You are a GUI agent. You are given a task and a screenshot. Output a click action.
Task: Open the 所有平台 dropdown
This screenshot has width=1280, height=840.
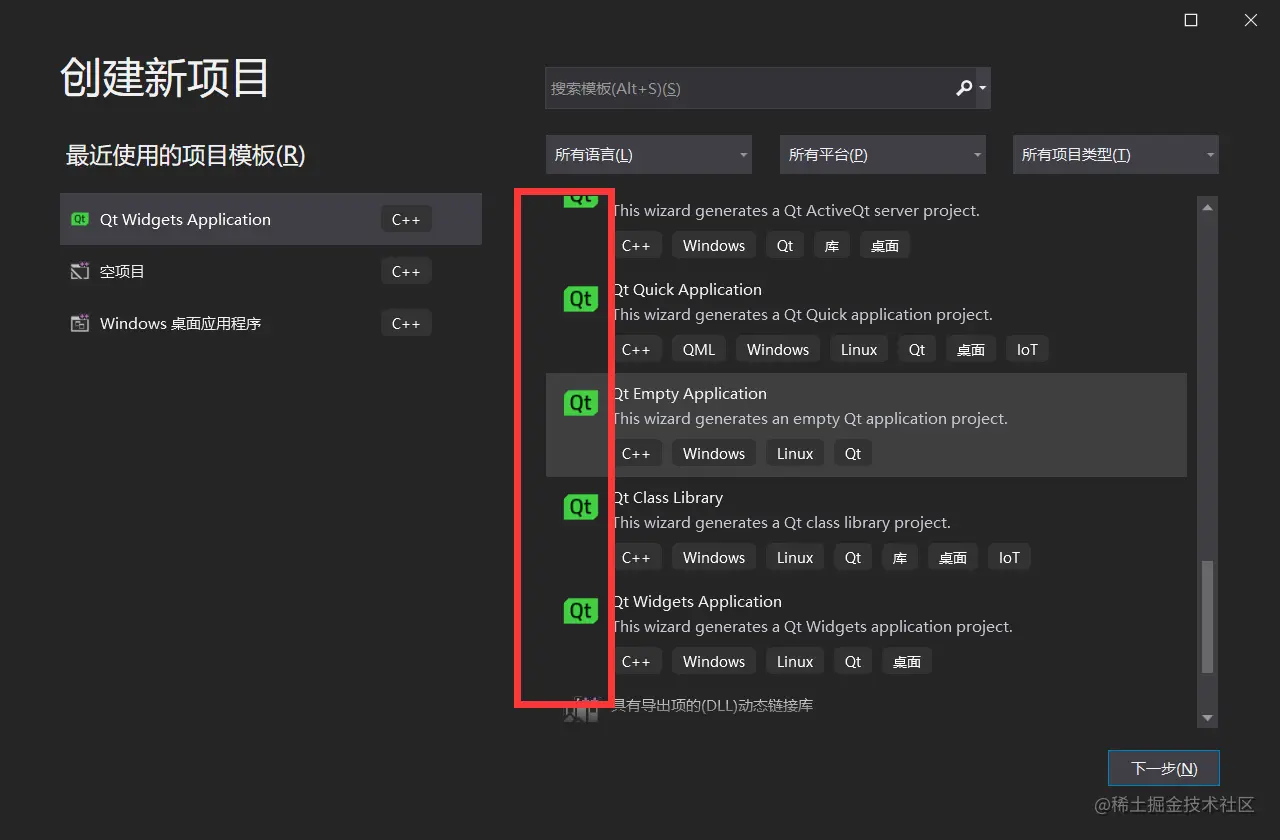(883, 154)
